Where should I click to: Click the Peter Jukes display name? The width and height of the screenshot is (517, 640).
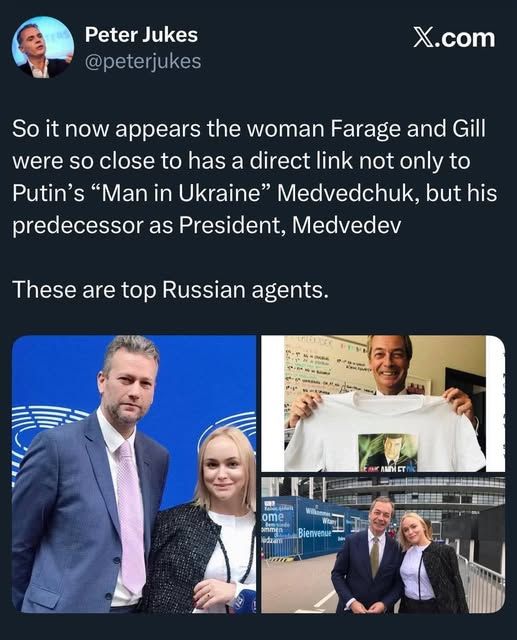tap(141, 35)
